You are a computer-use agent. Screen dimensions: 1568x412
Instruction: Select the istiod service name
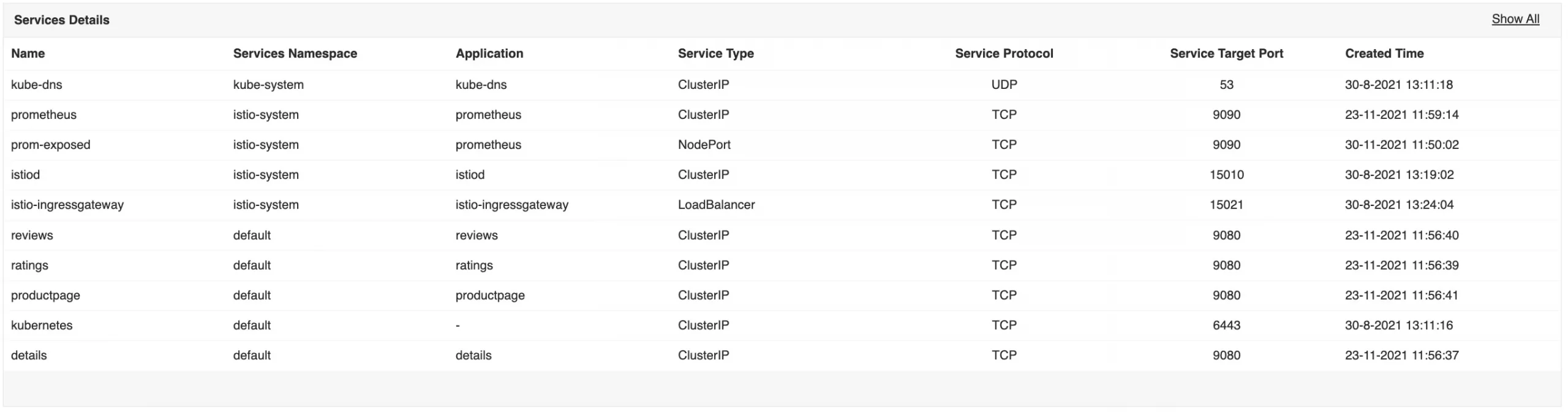[x=25, y=175]
